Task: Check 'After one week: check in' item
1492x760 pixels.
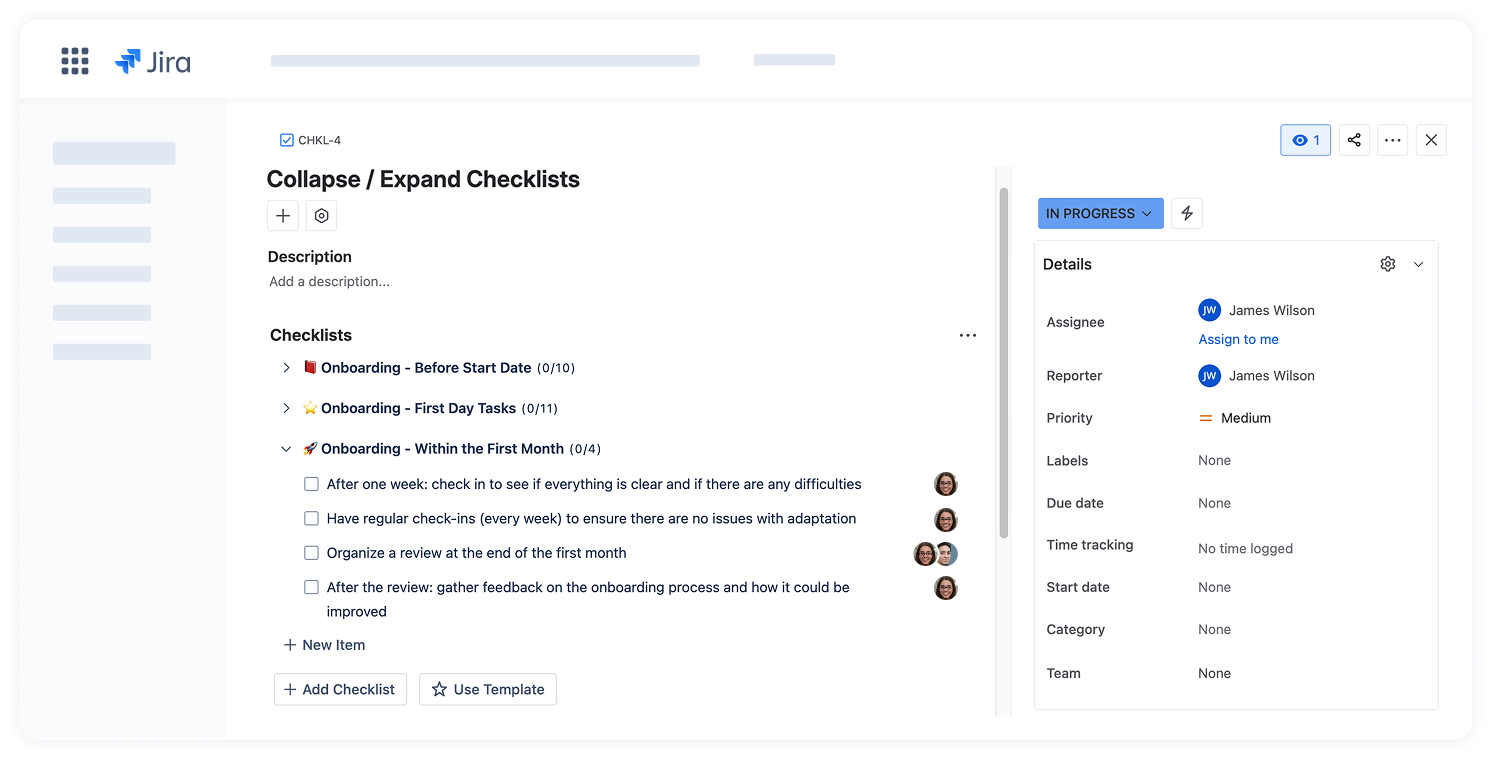Action: 311,484
